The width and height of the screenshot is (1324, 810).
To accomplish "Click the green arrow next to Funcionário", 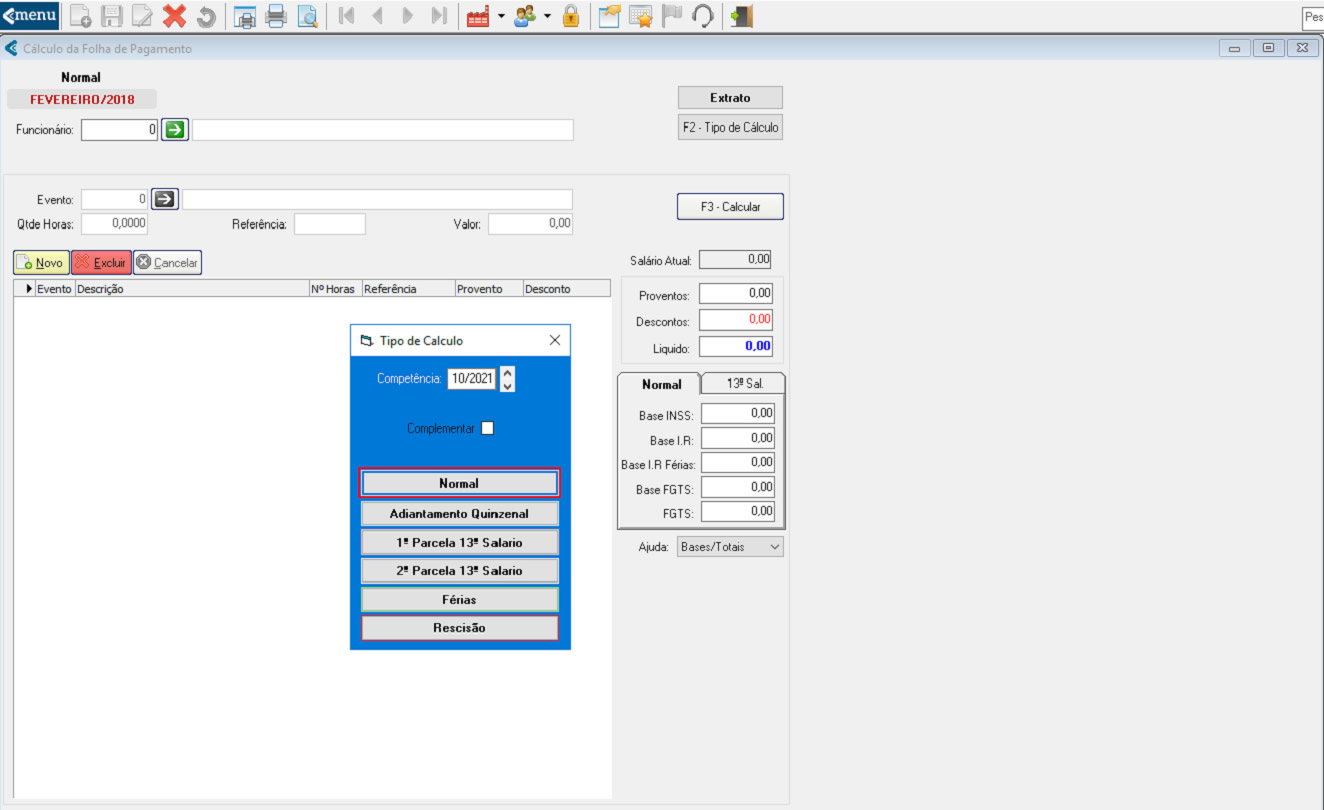I will pos(174,130).
